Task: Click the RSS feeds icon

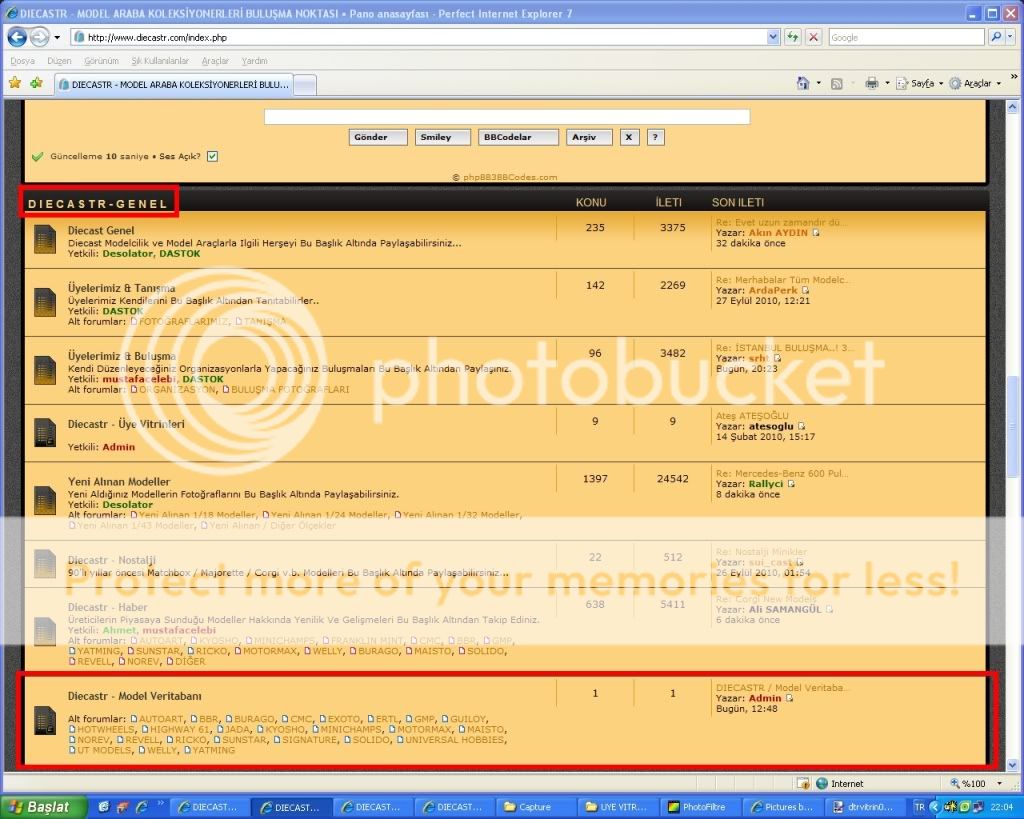Action: click(837, 84)
